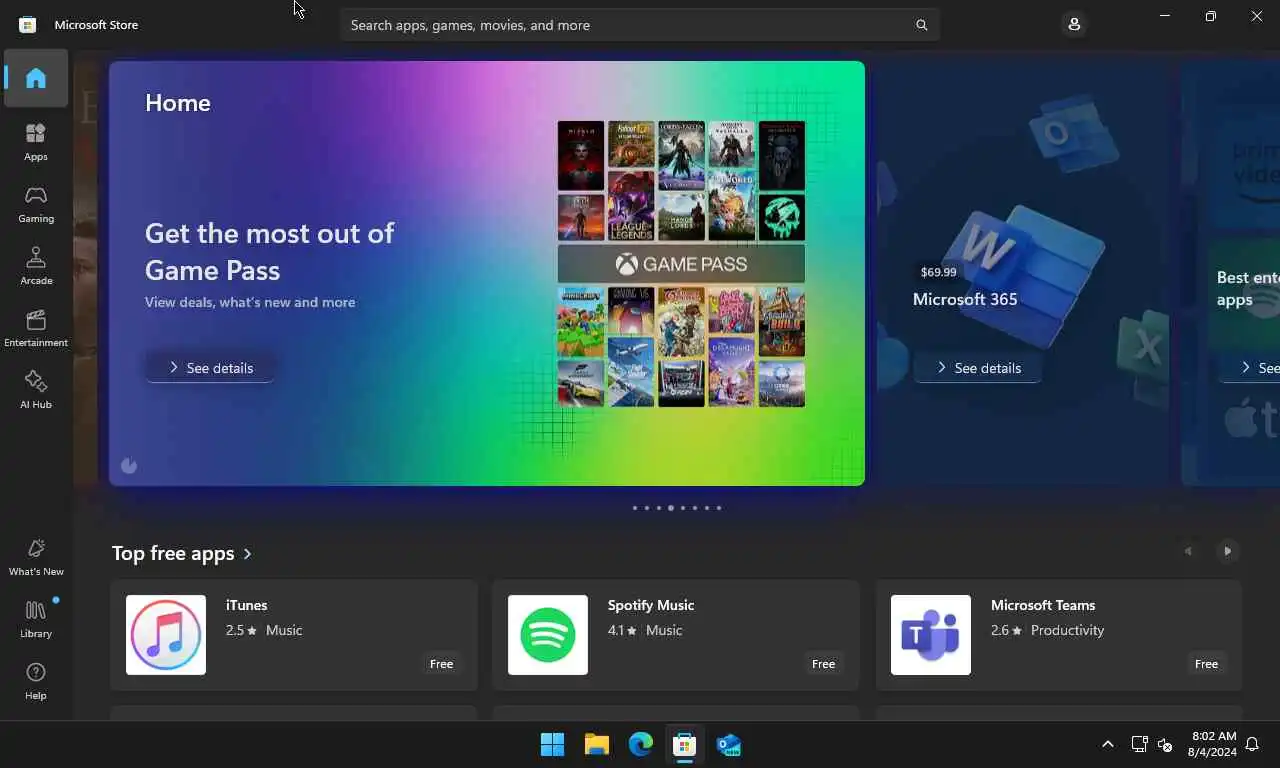This screenshot has width=1280, height=768.
Task: Go to the Home page in sidebar
Action: pos(36,78)
